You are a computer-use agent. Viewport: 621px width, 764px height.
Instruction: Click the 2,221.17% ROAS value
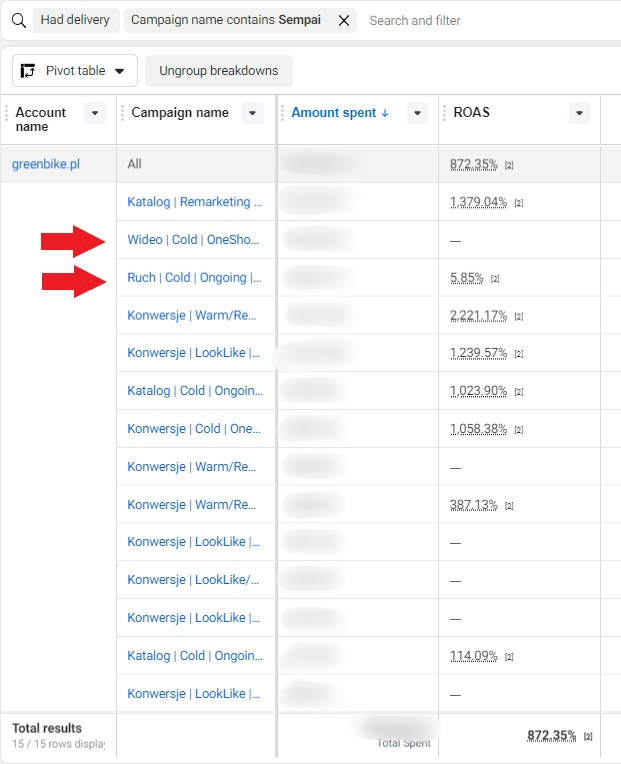click(x=478, y=316)
